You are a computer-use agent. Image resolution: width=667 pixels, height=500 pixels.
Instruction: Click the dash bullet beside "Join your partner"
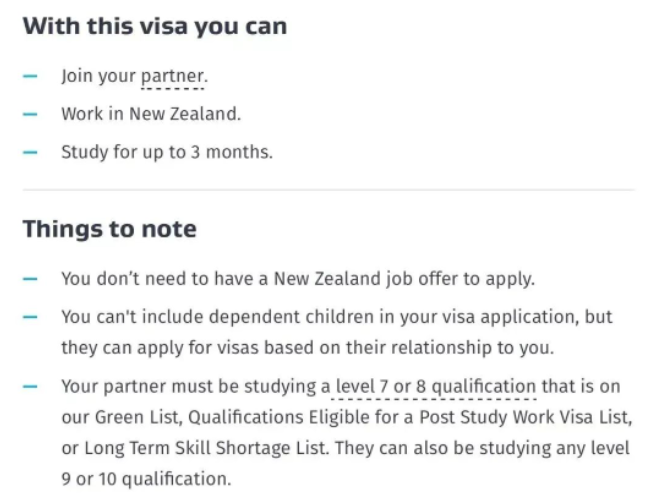pos(30,76)
